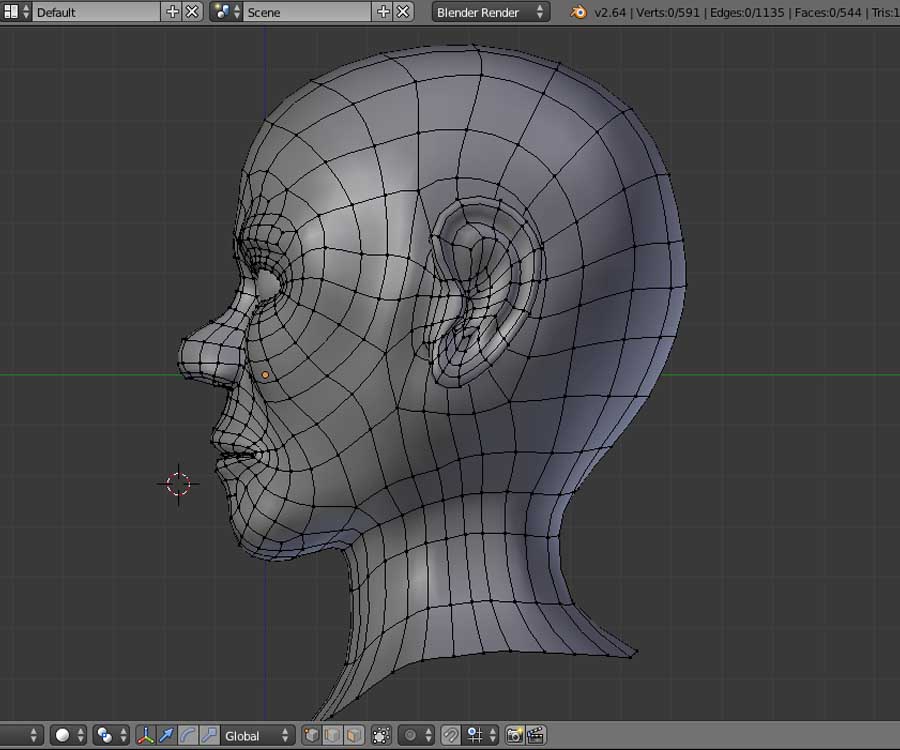Open the Blender Render engine dropdown
The image size is (900, 750).
[x=491, y=12]
